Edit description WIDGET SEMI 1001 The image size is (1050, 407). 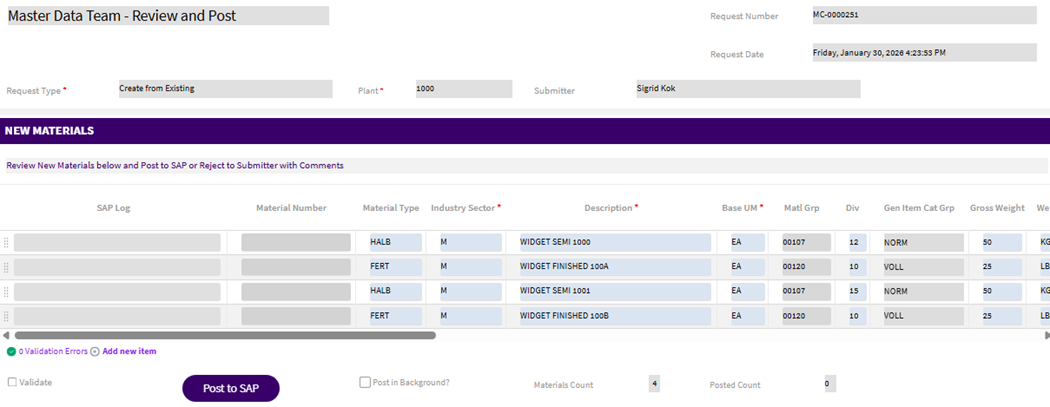pyautogui.click(x=615, y=292)
